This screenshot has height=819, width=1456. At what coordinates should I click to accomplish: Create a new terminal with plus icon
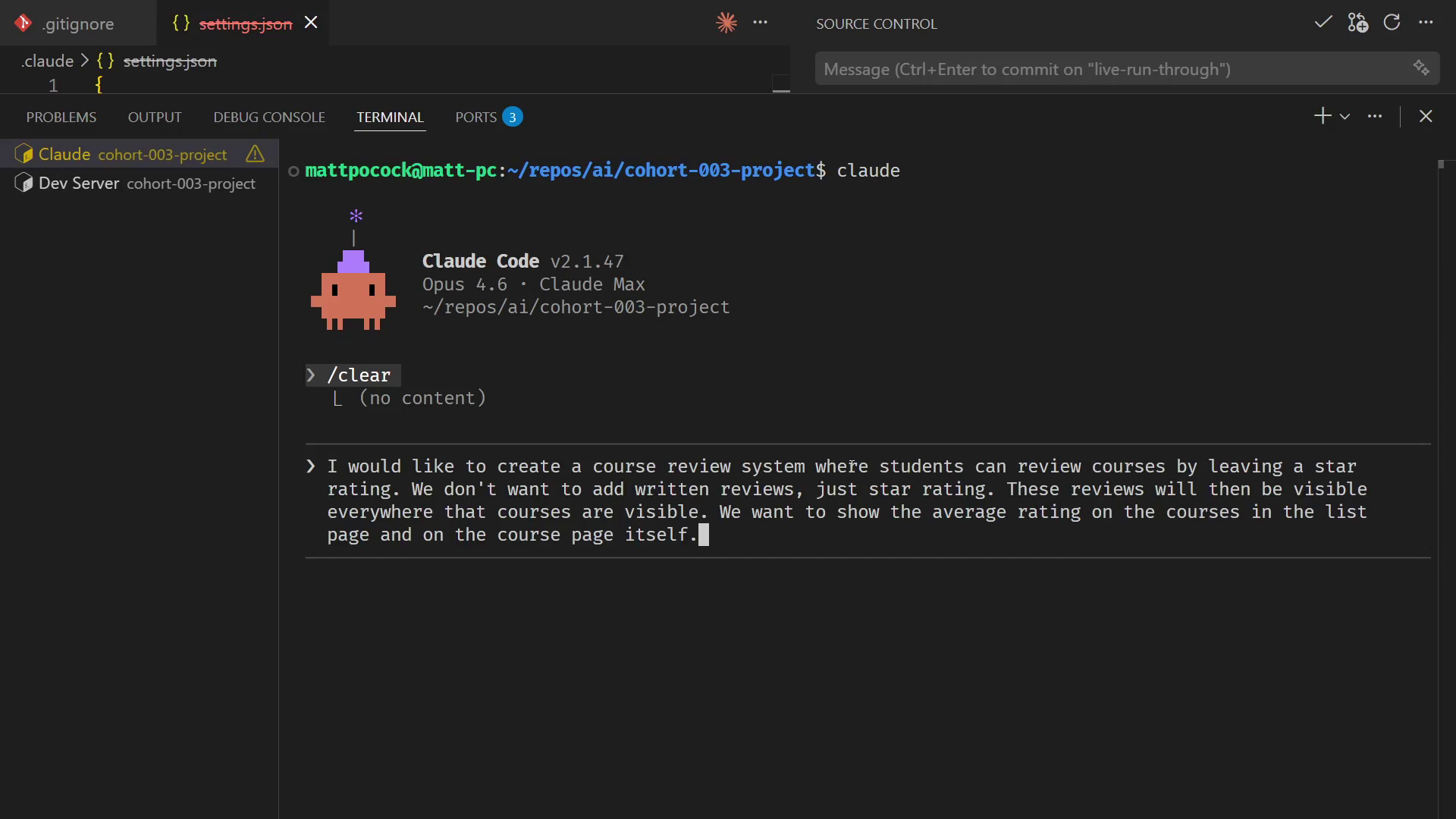1323,116
